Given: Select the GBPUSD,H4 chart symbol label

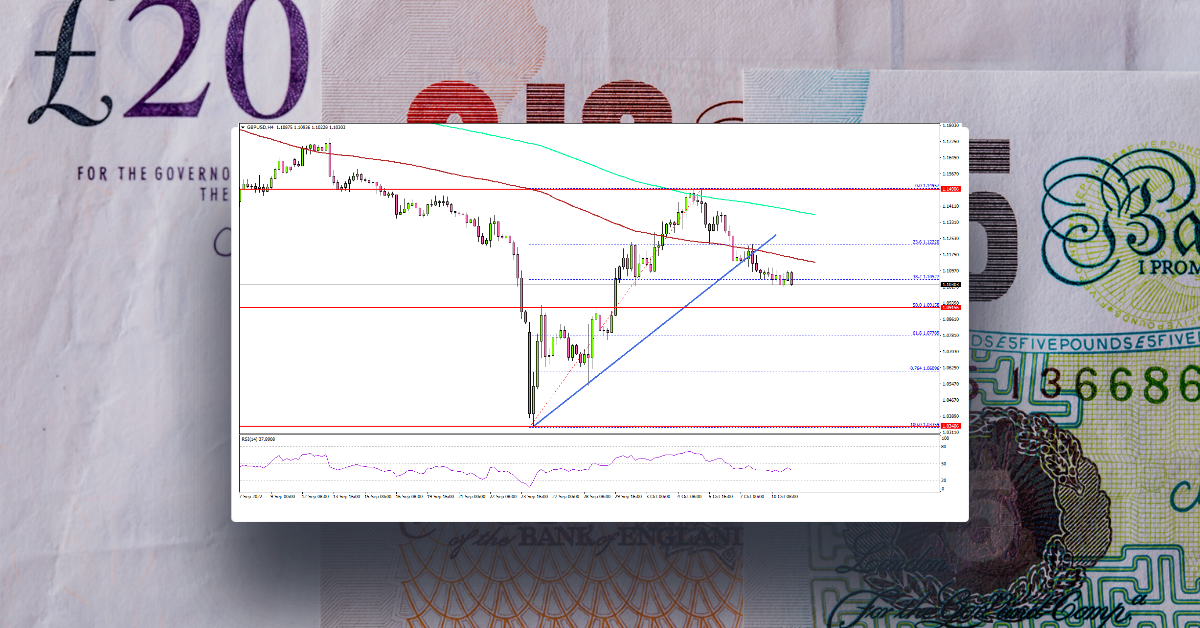Looking at the screenshot, I should coord(272,128).
